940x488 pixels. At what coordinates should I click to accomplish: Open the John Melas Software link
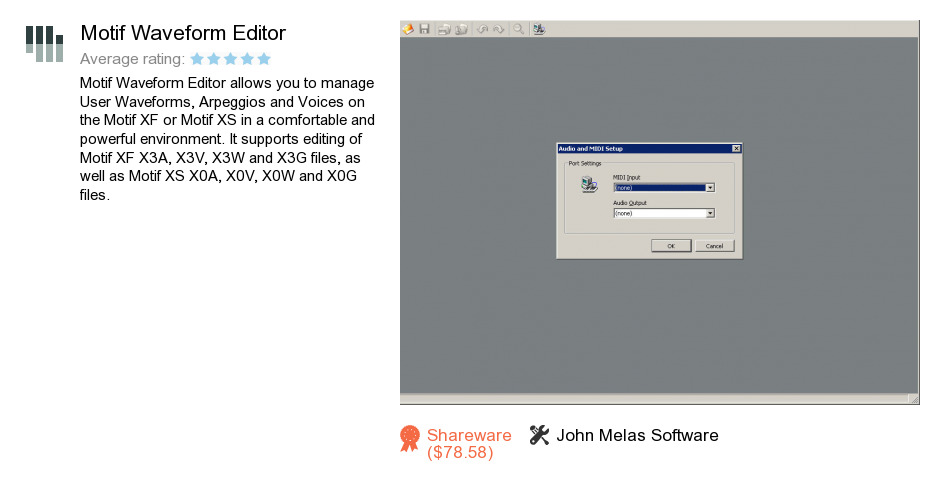[637, 435]
